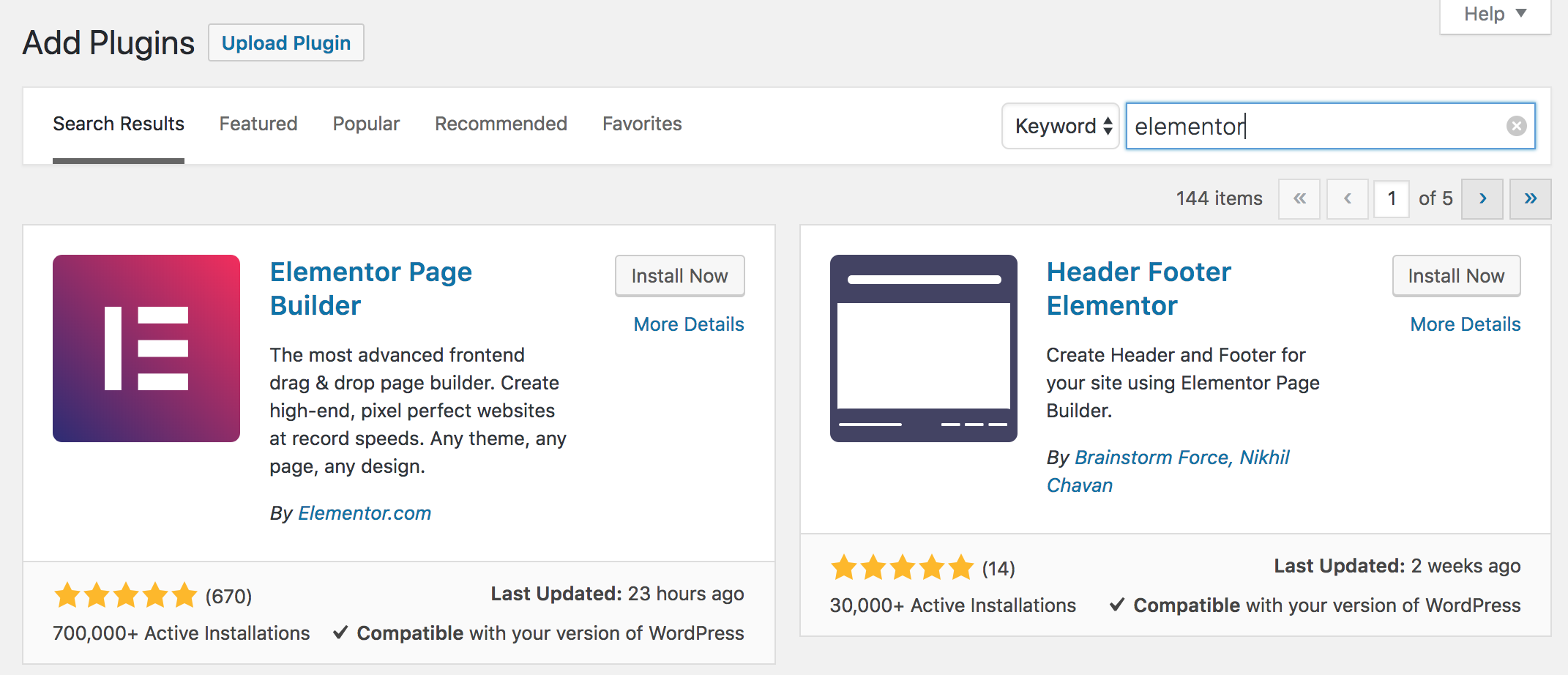Viewport: 1568px width, 675px height.
Task: Click the 670 ratings star row
Action: (x=126, y=596)
